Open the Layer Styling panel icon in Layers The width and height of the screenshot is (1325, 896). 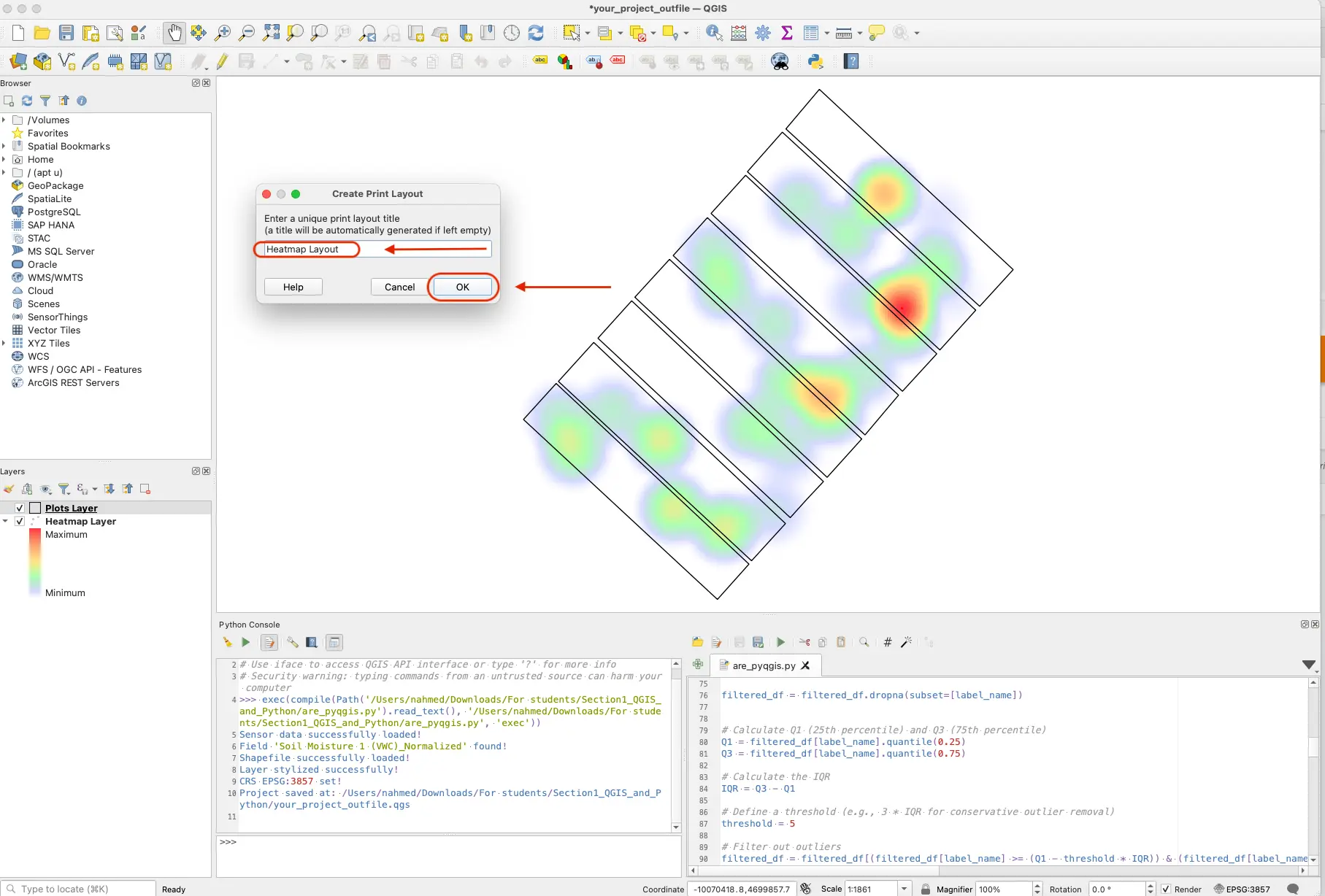pos(9,489)
